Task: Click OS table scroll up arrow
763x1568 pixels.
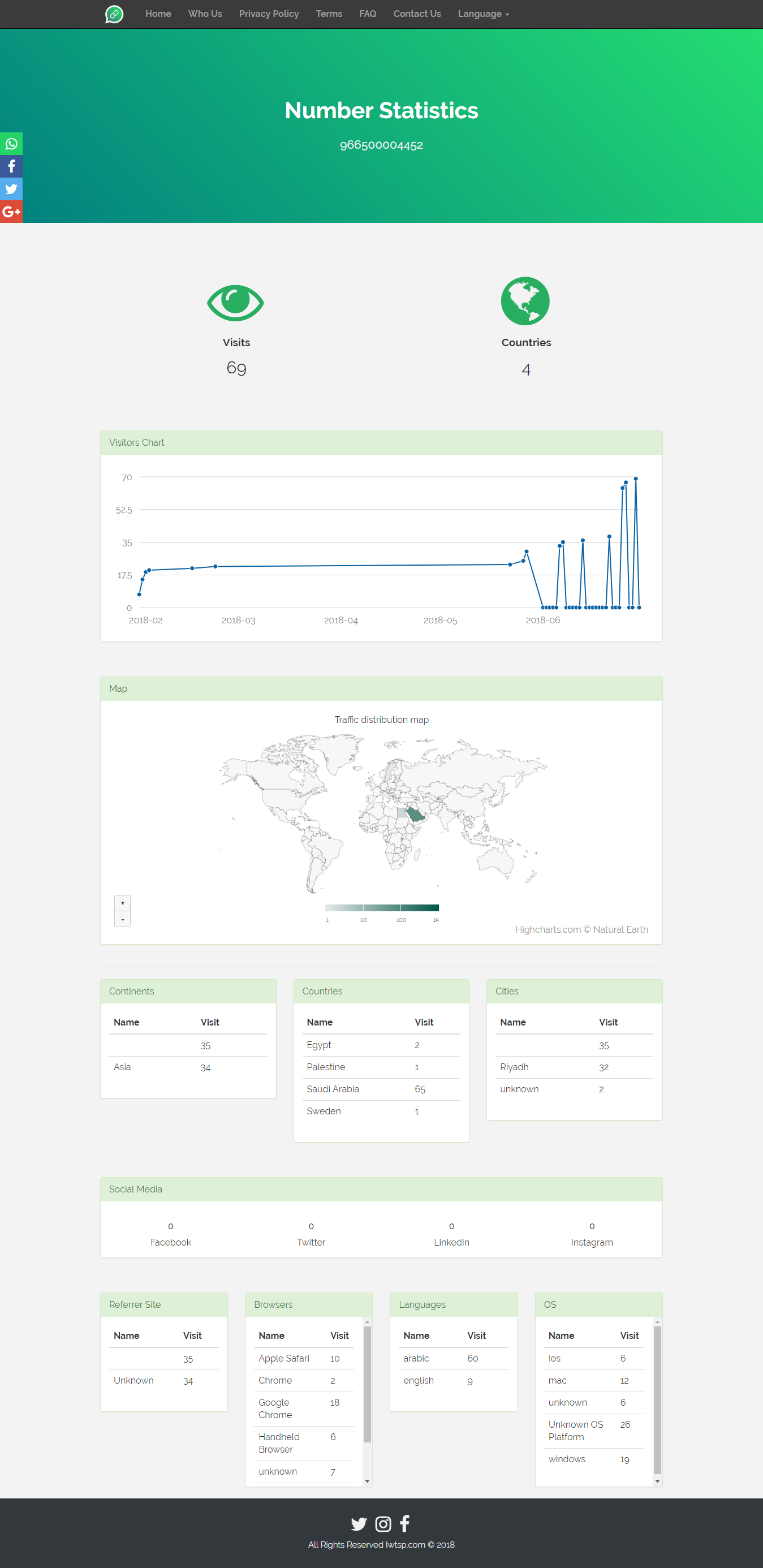Action: coord(657,1322)
